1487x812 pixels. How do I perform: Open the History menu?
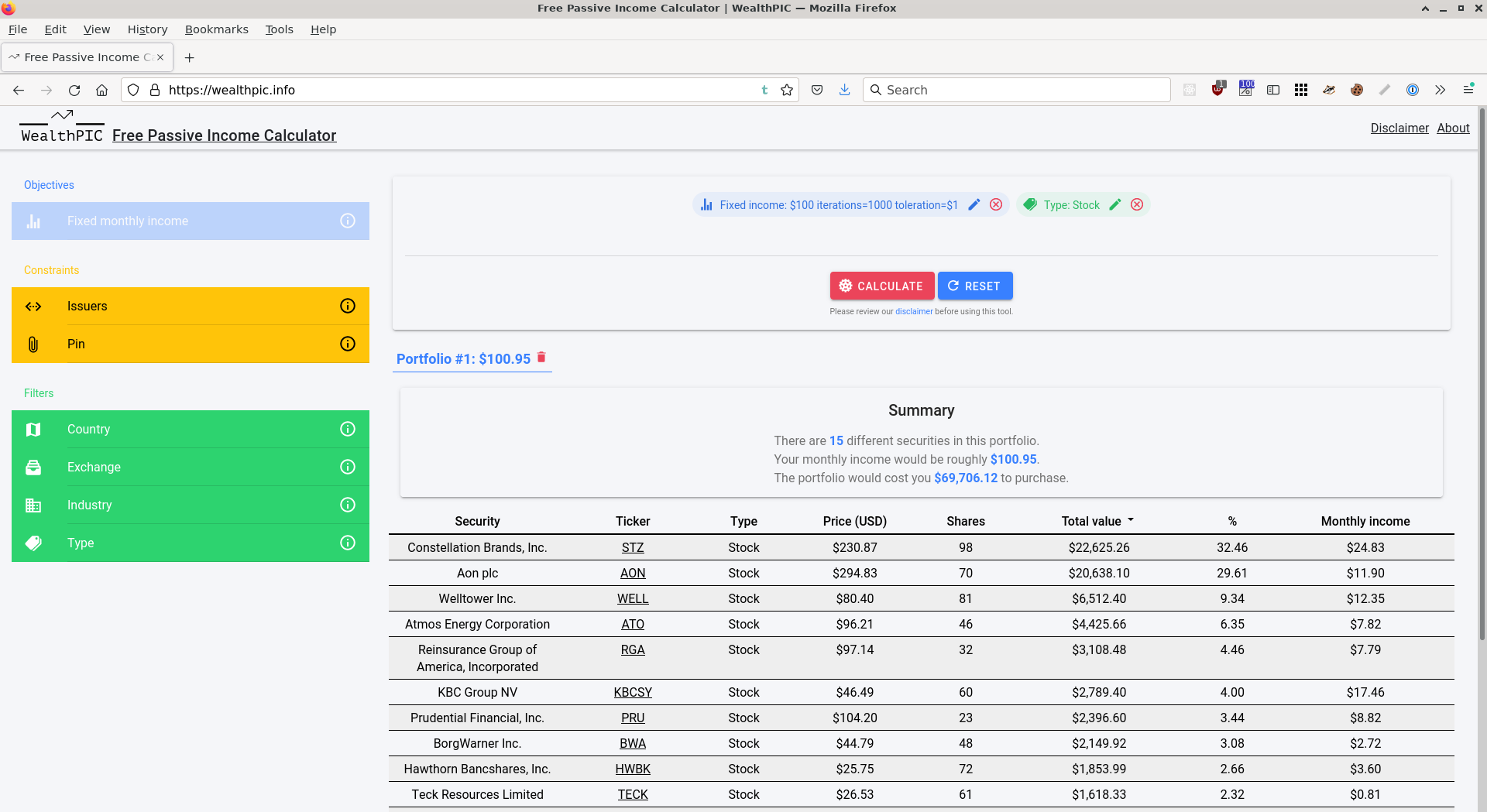coord(147,29)
